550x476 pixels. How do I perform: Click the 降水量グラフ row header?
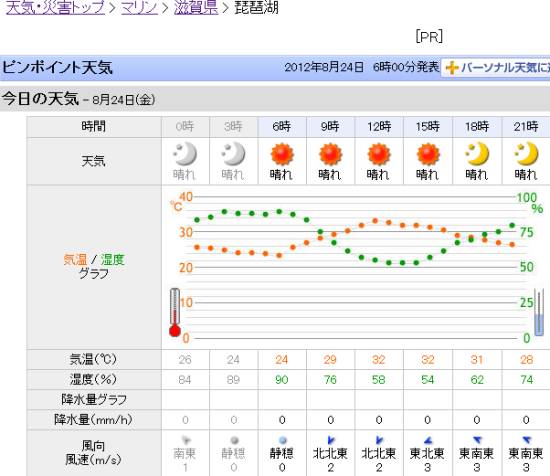94,399
